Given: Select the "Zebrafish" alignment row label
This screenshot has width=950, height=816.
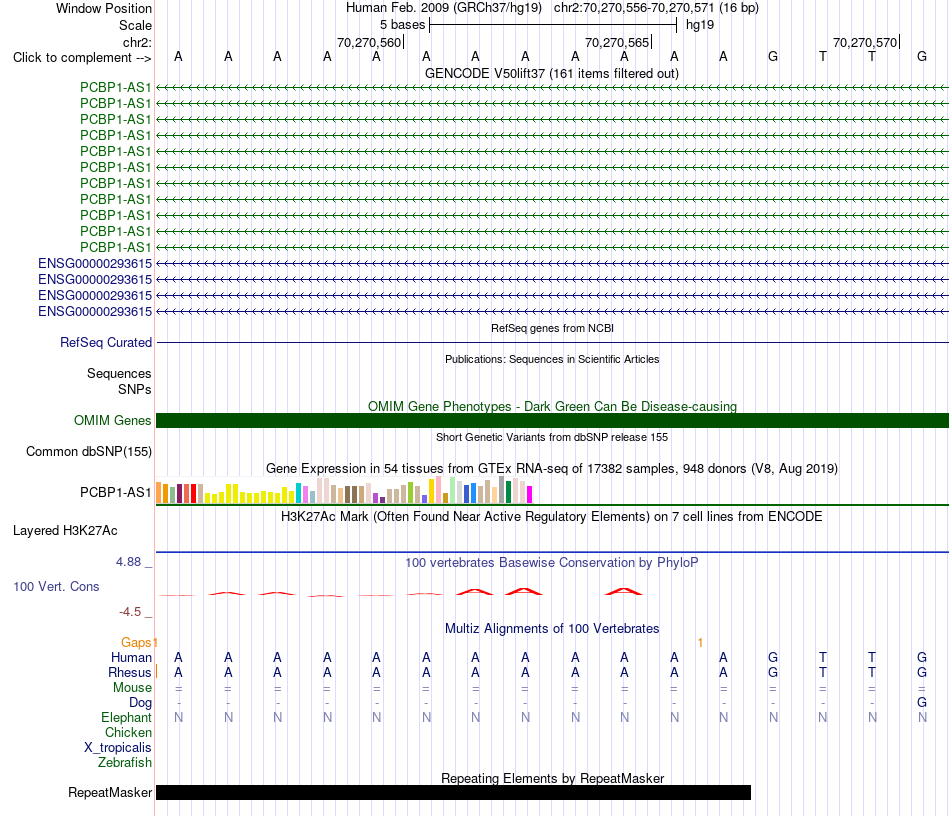Looking at the screenshot, I should (125, 763).
